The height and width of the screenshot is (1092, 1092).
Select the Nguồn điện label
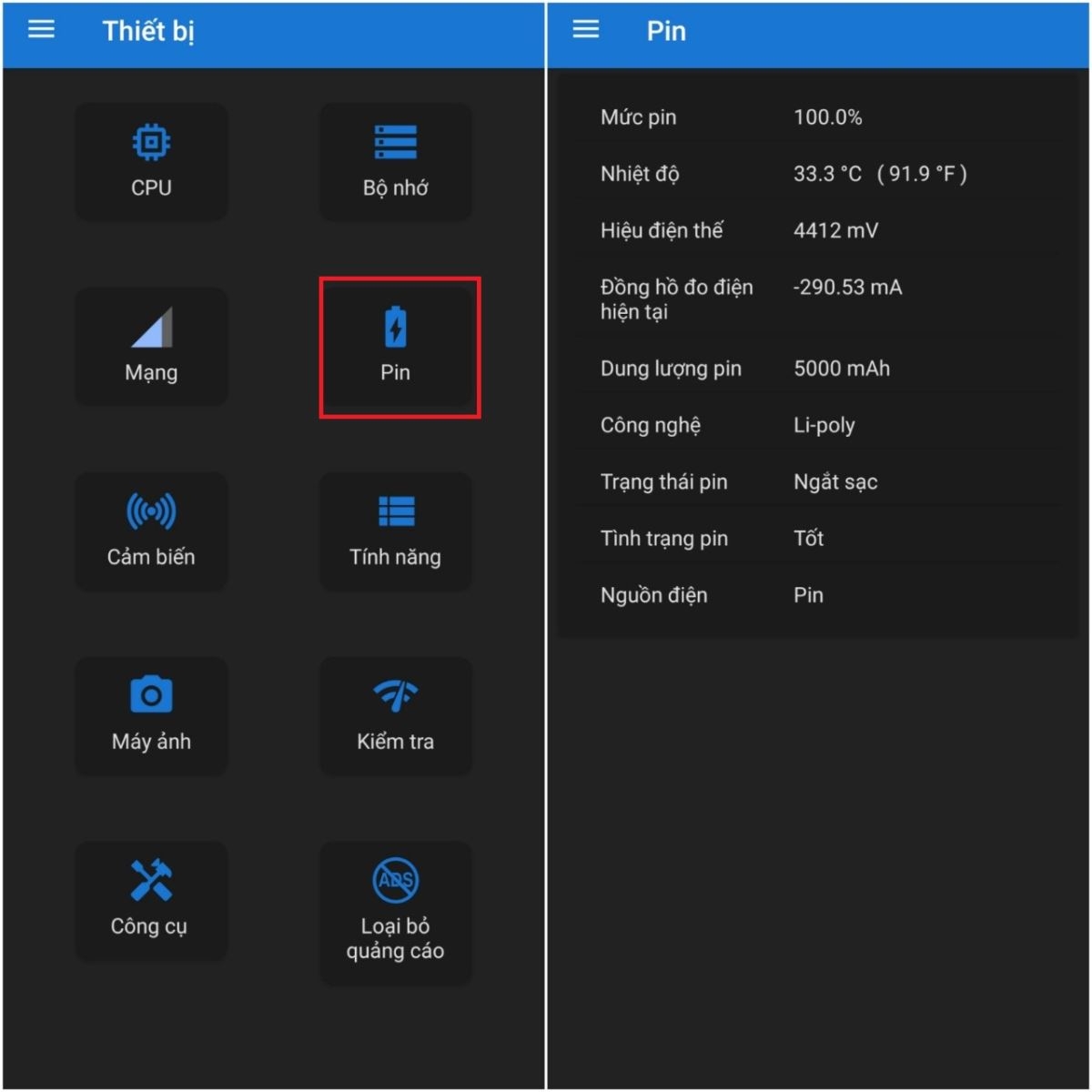(x=653, y=595)
